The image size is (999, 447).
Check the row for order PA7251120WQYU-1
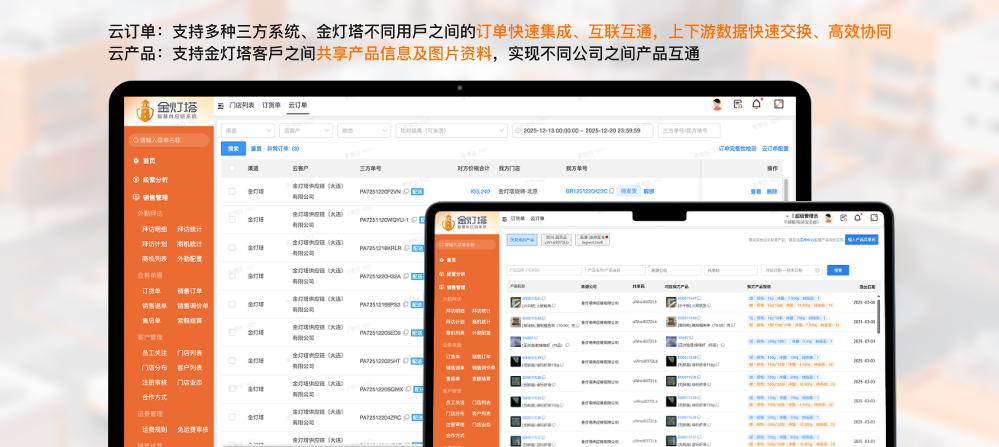[x=232, y=220]
